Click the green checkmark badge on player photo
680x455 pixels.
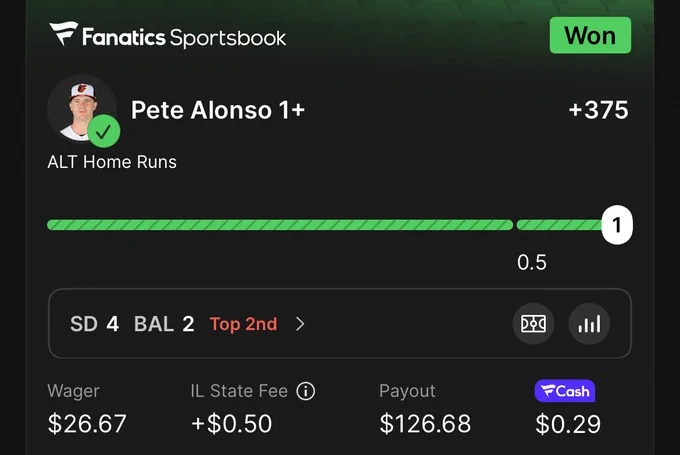point(104,131)
